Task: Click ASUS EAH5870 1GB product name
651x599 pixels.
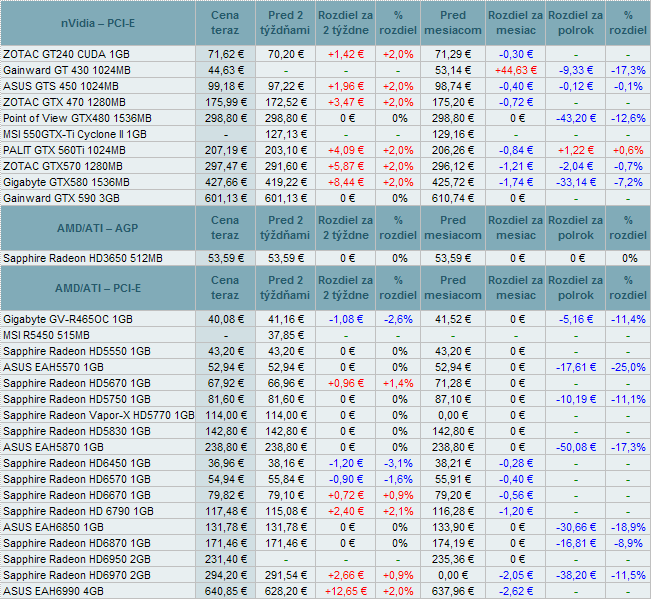Action: 54,447
